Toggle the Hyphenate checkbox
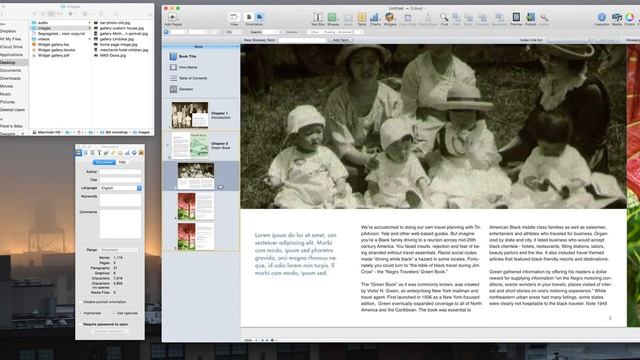 (x=81, y=313)
